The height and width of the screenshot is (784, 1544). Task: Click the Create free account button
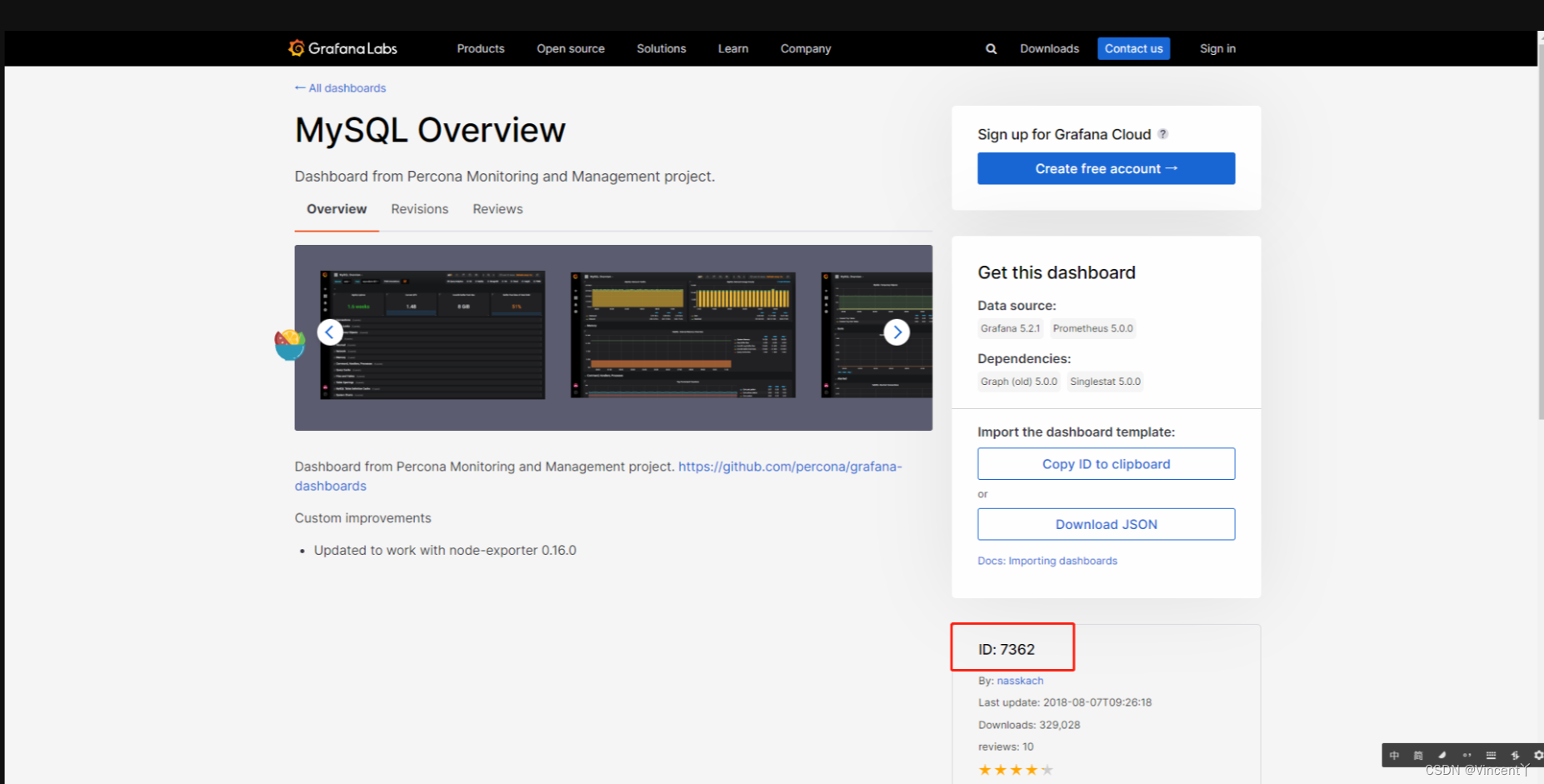click(x=1106, y=168)
